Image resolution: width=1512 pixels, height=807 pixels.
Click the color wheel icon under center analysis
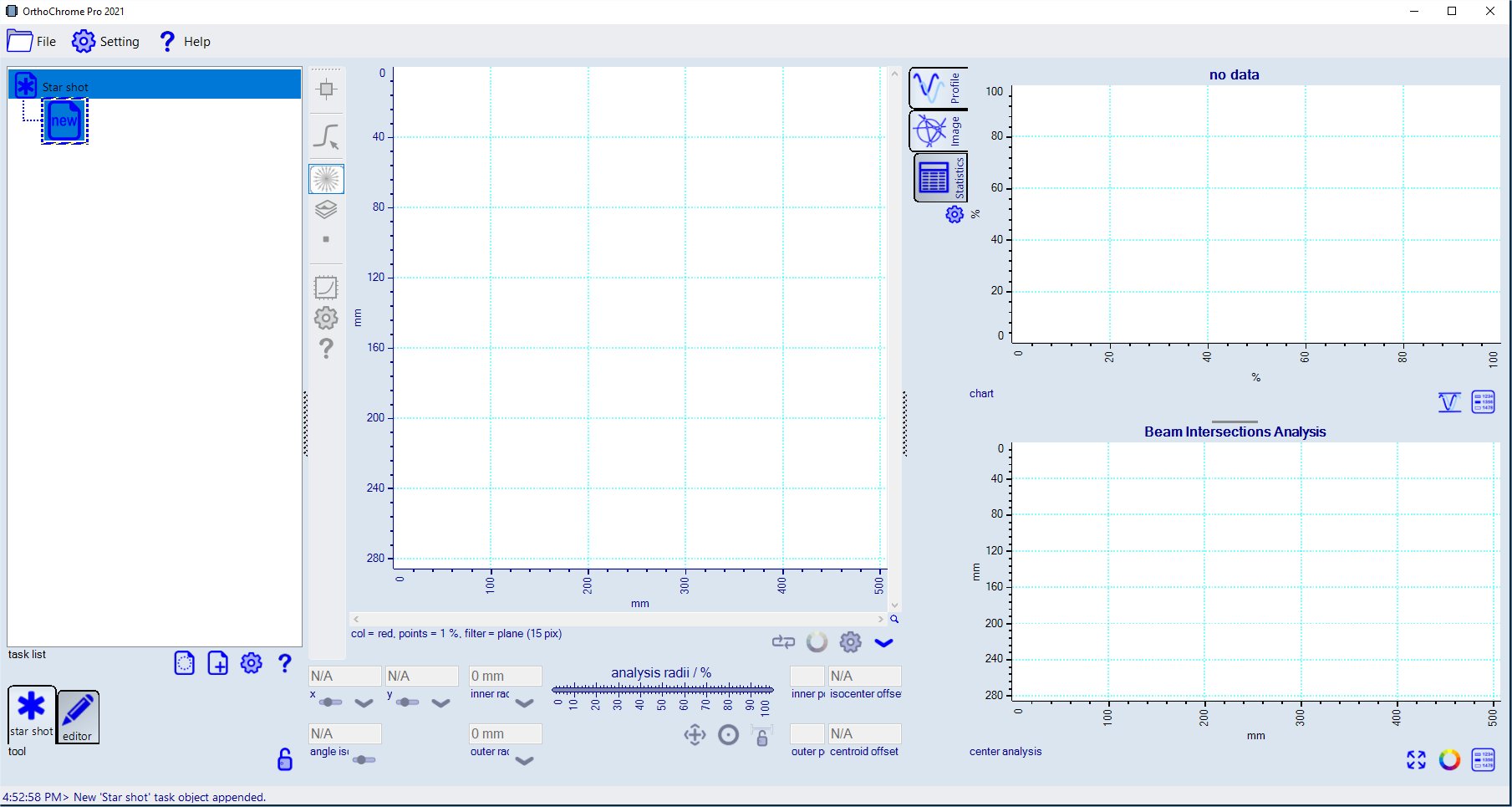[x=1449, y=759]
